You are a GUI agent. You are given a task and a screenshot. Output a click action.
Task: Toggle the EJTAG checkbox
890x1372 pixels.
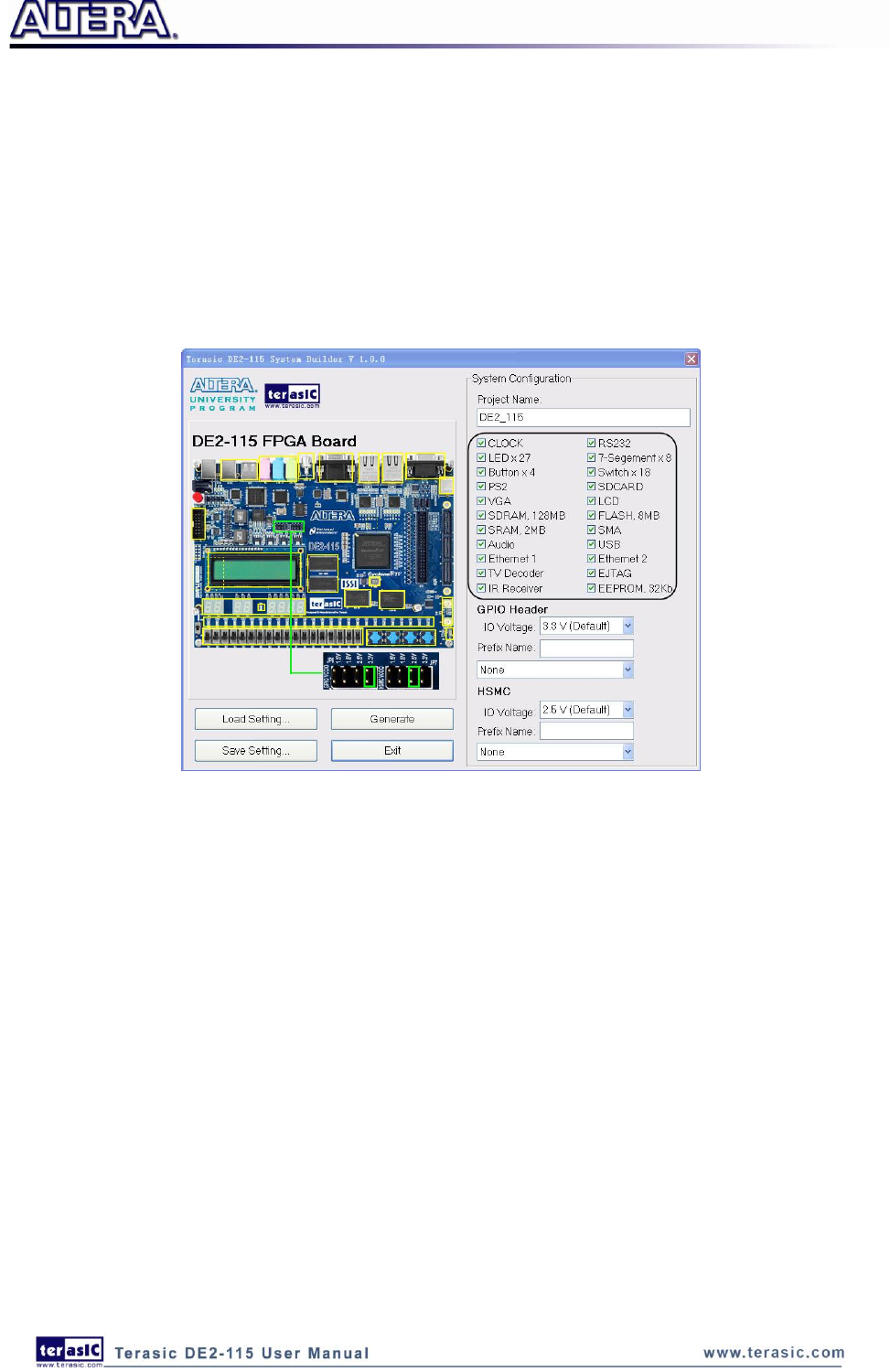coord(592,573)
